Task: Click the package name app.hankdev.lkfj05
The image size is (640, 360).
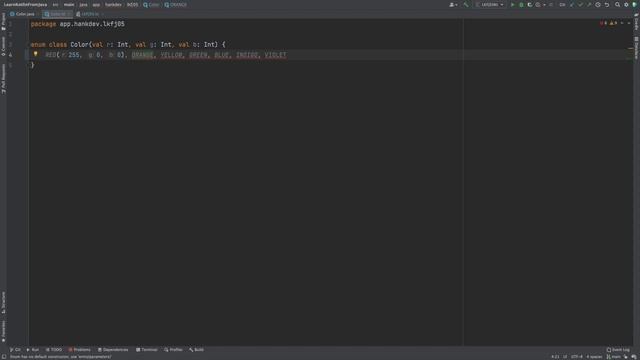Action: (x=92, y=24)
